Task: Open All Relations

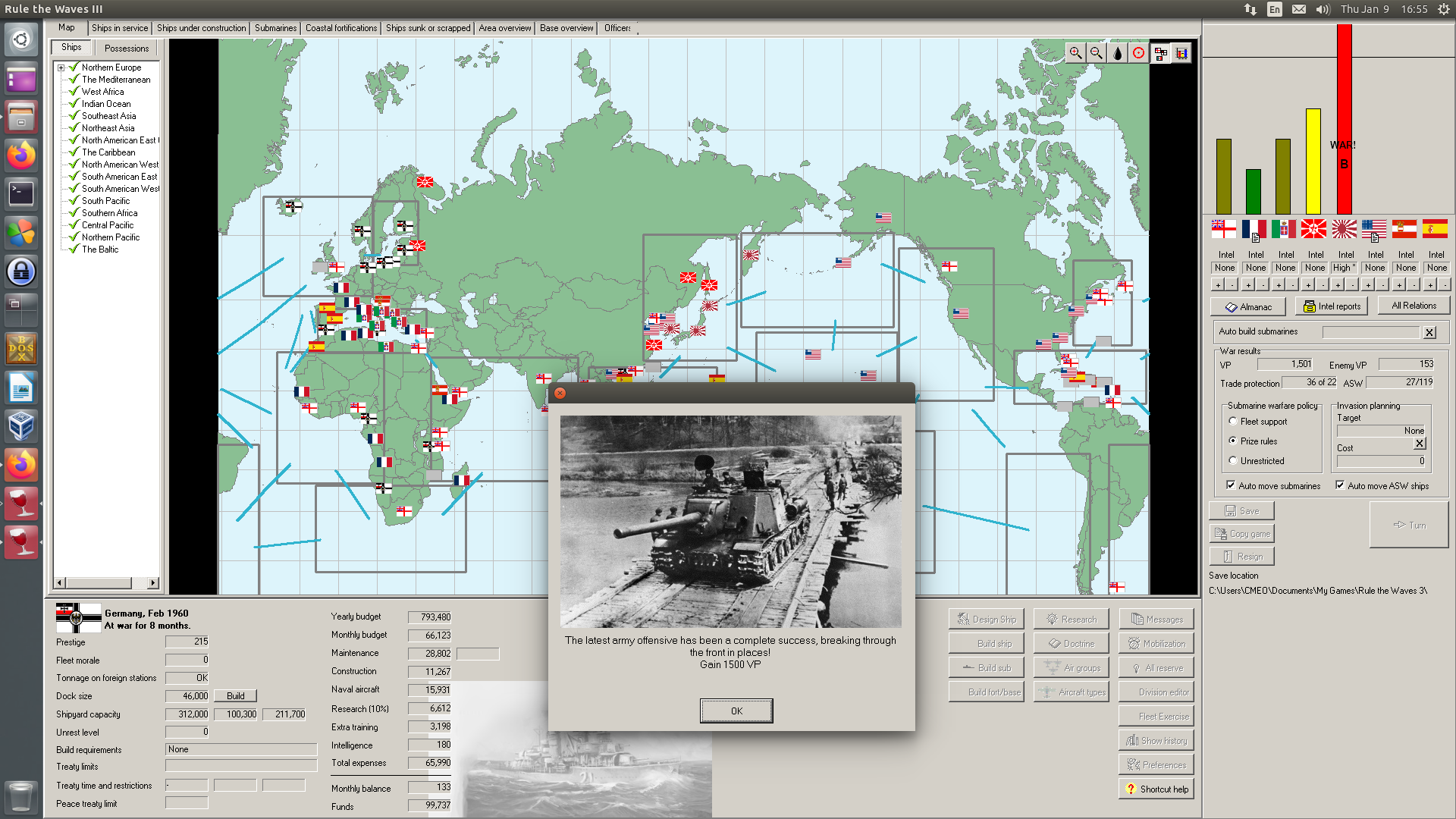Action: pos(1414,306)
